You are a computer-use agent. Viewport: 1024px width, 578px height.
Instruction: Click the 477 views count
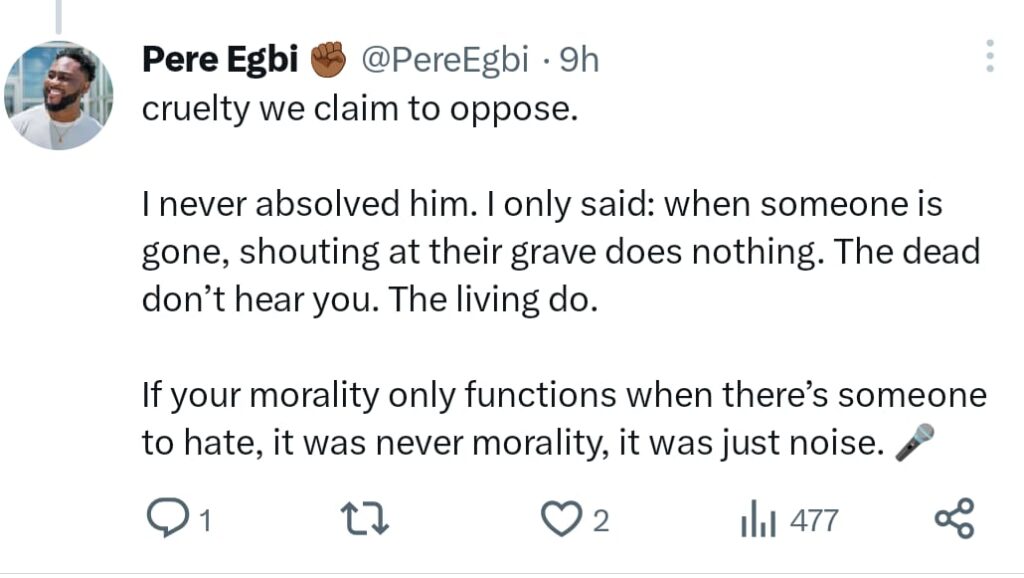pyautogui.click(x=814, y=521)
